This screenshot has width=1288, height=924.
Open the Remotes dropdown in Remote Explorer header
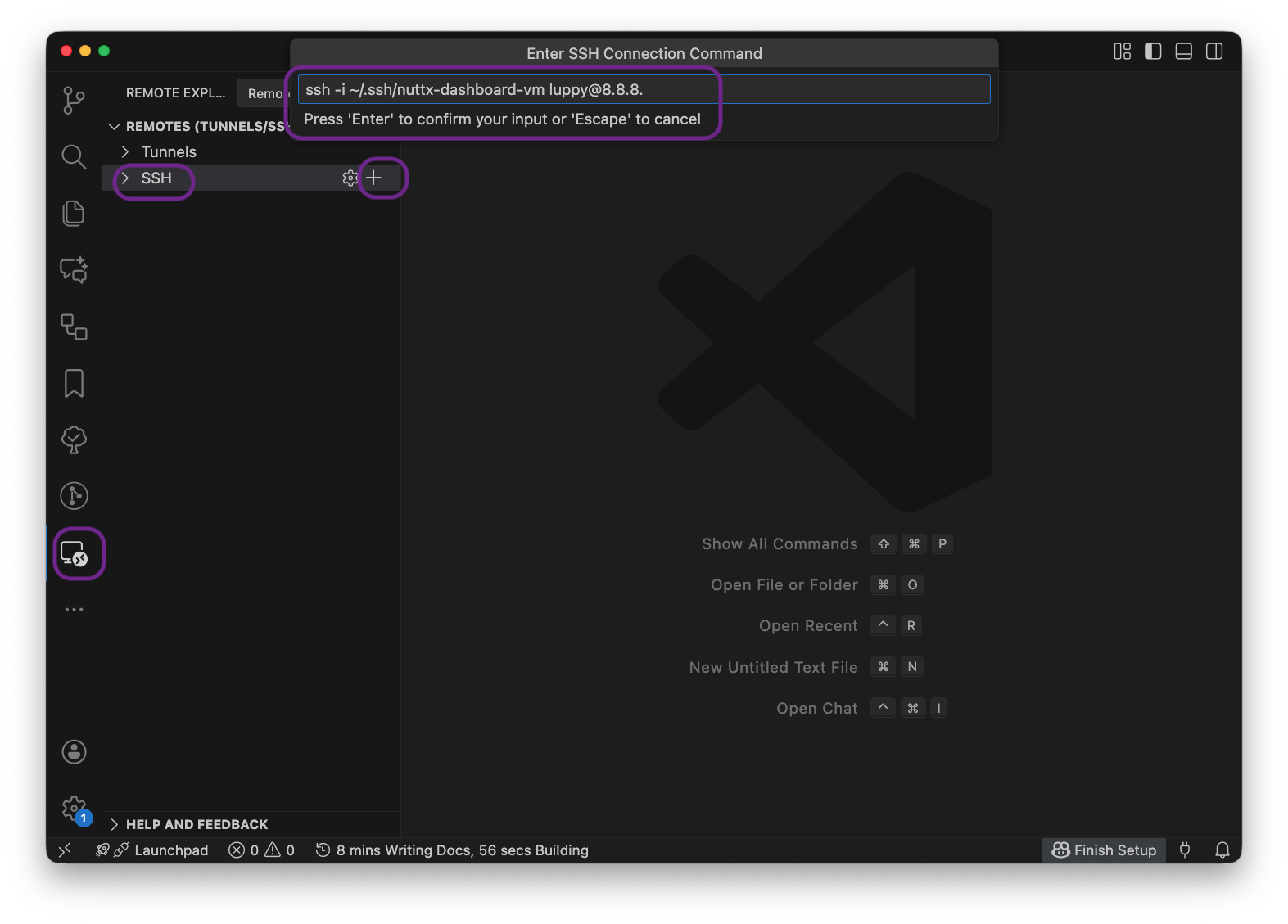click(264, 93)
